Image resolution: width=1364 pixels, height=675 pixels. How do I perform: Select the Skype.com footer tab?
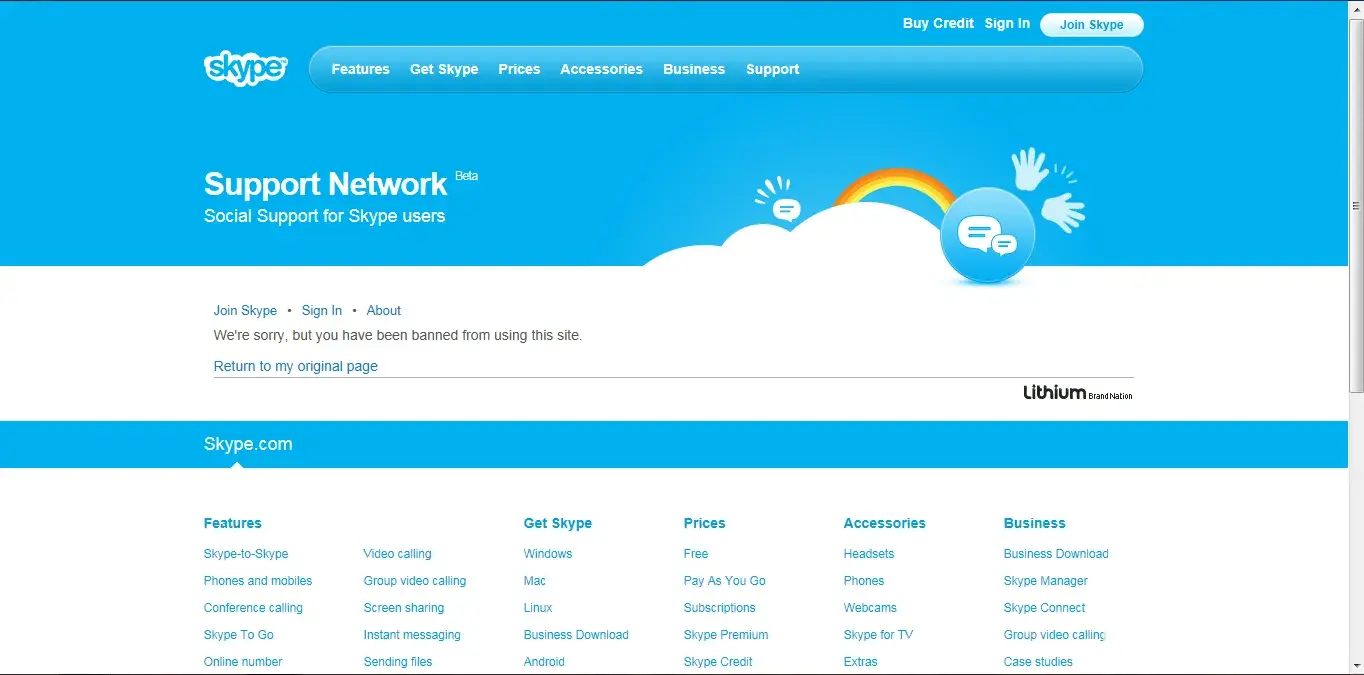click(248, 444)
